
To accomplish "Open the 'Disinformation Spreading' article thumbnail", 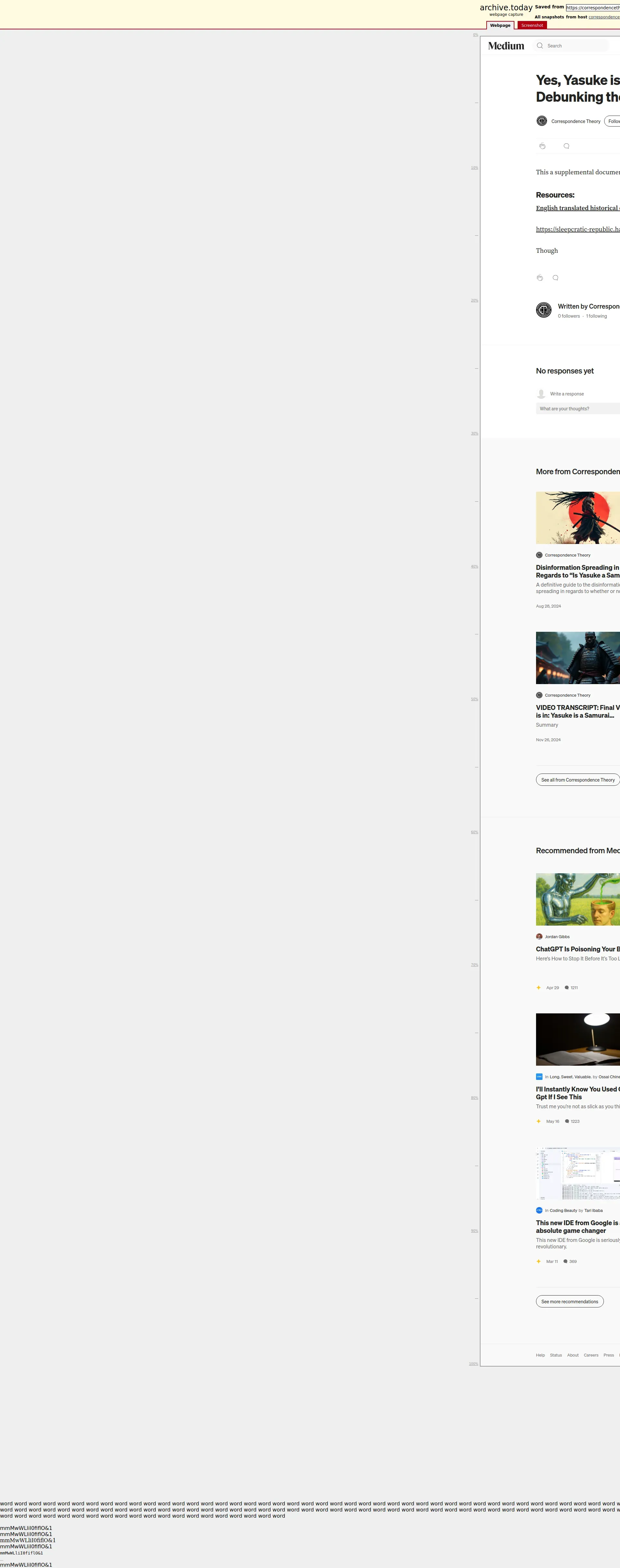I will point(577,518).
